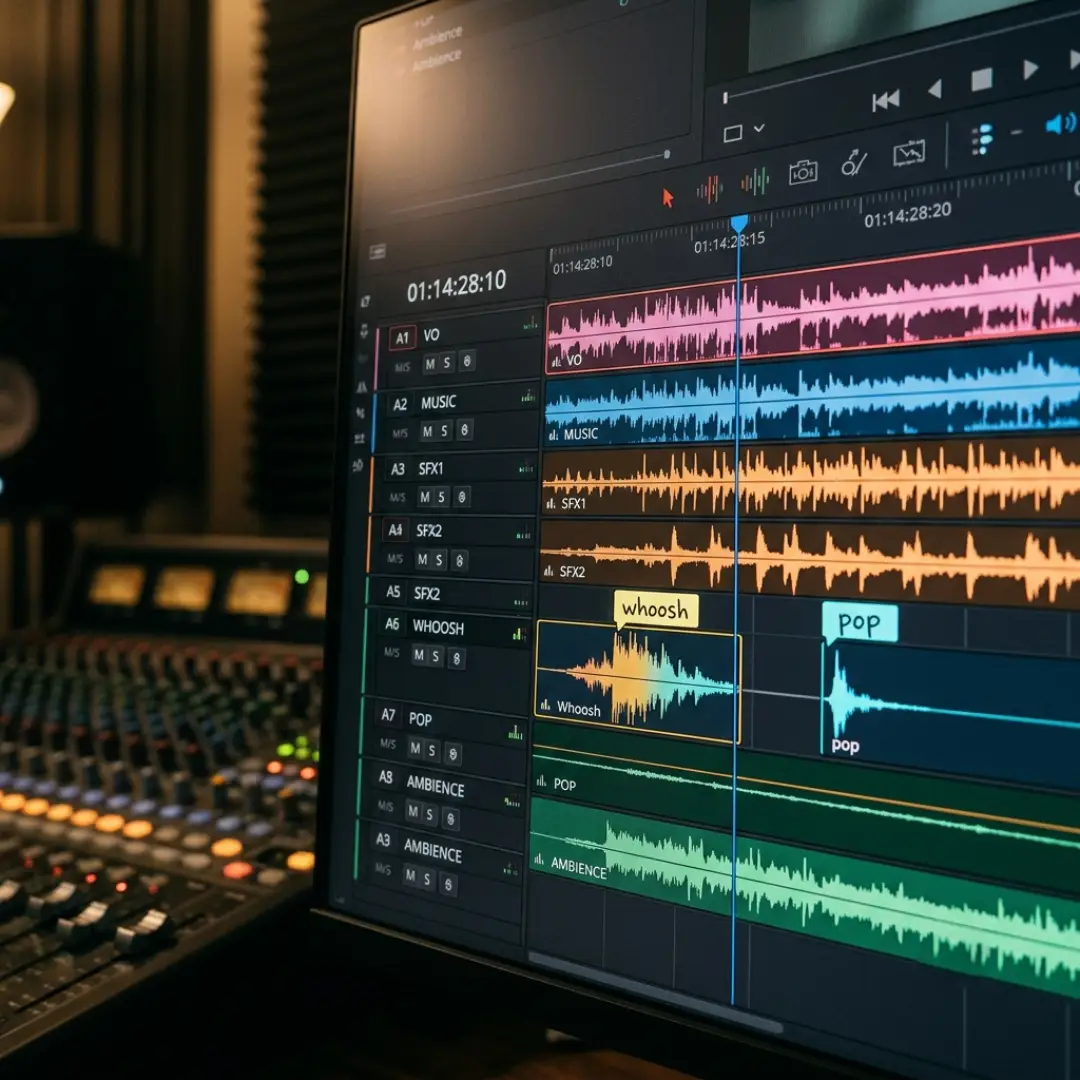Image resolution: width=1080 pixels, height=1080 pixels.
Task: Click the timeline options icon above timecode
Action: pos(377,252)
